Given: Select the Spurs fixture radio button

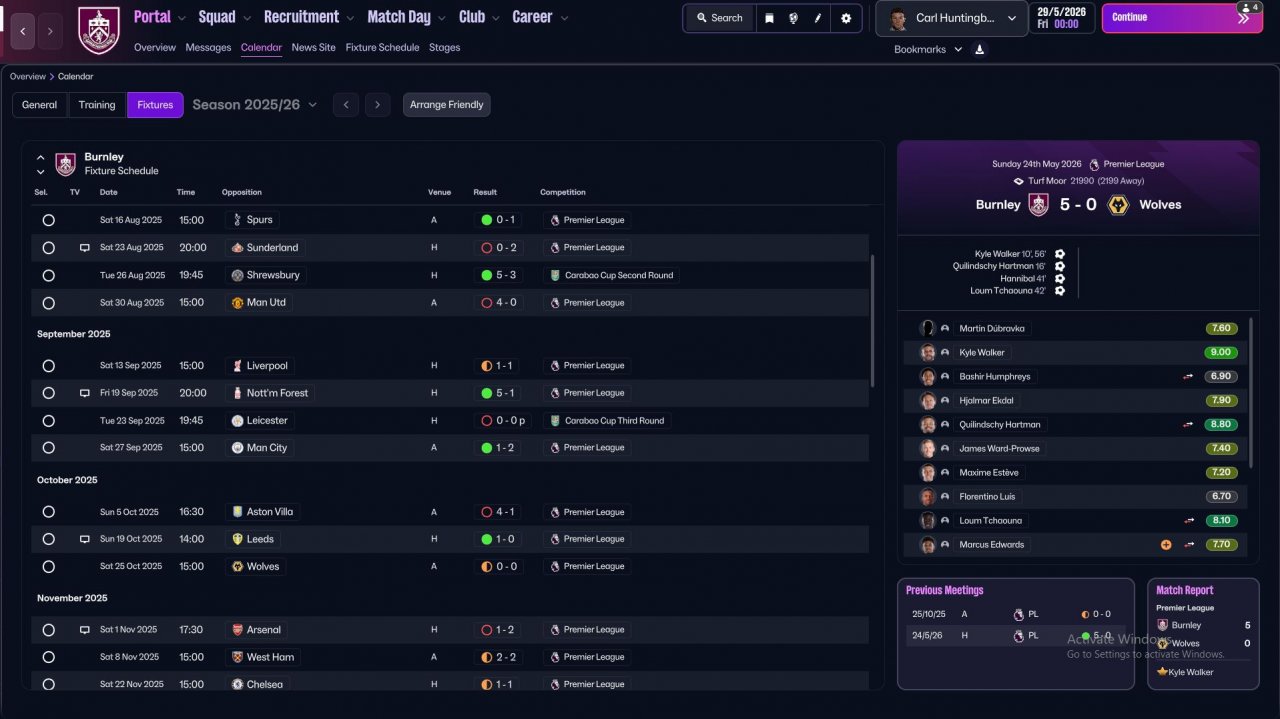Looking at the screenshot, I should [48, 220].
